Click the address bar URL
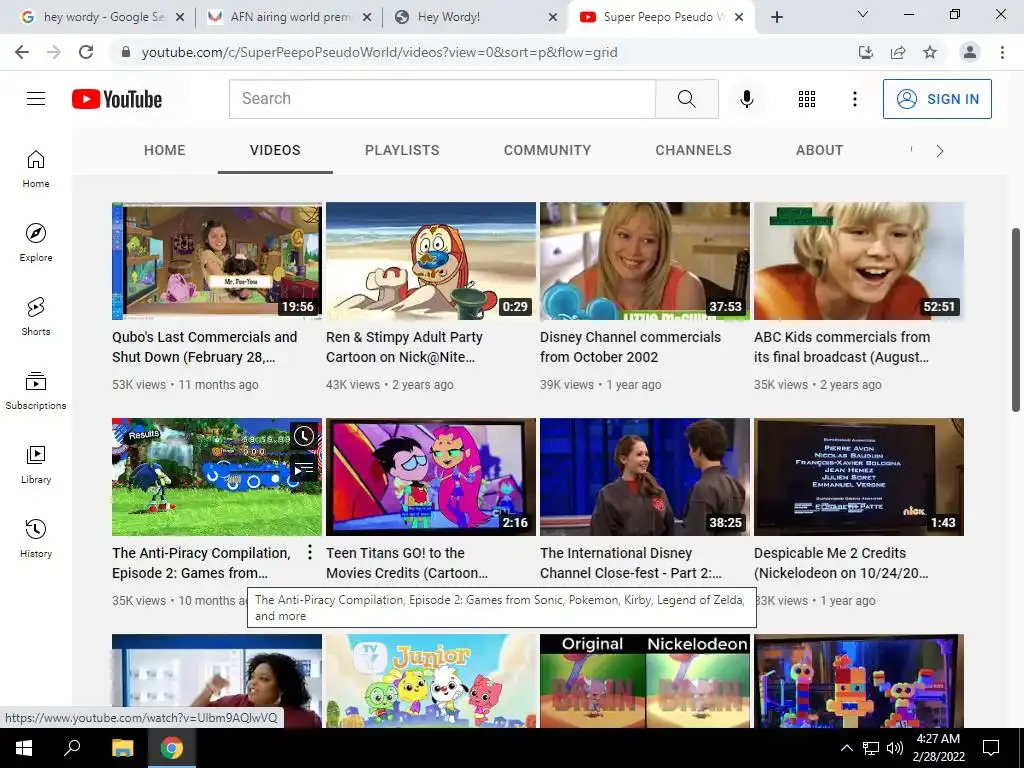 [379, 52]
